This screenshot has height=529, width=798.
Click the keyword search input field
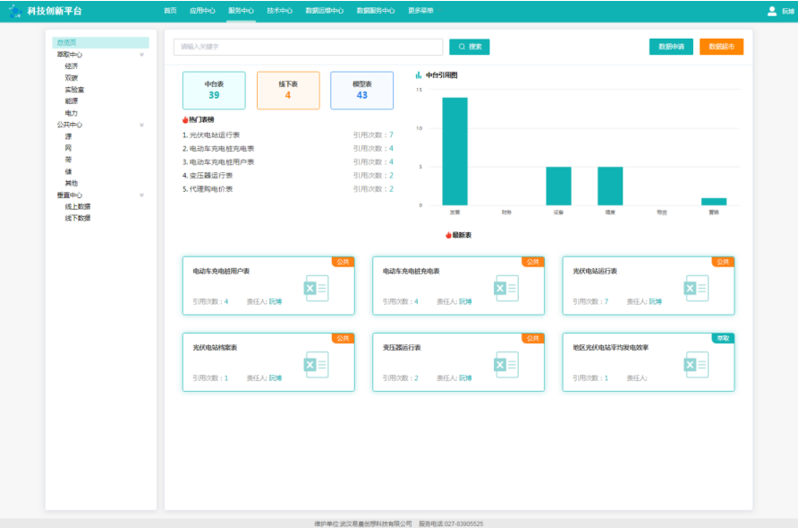[x=308, y=47]
